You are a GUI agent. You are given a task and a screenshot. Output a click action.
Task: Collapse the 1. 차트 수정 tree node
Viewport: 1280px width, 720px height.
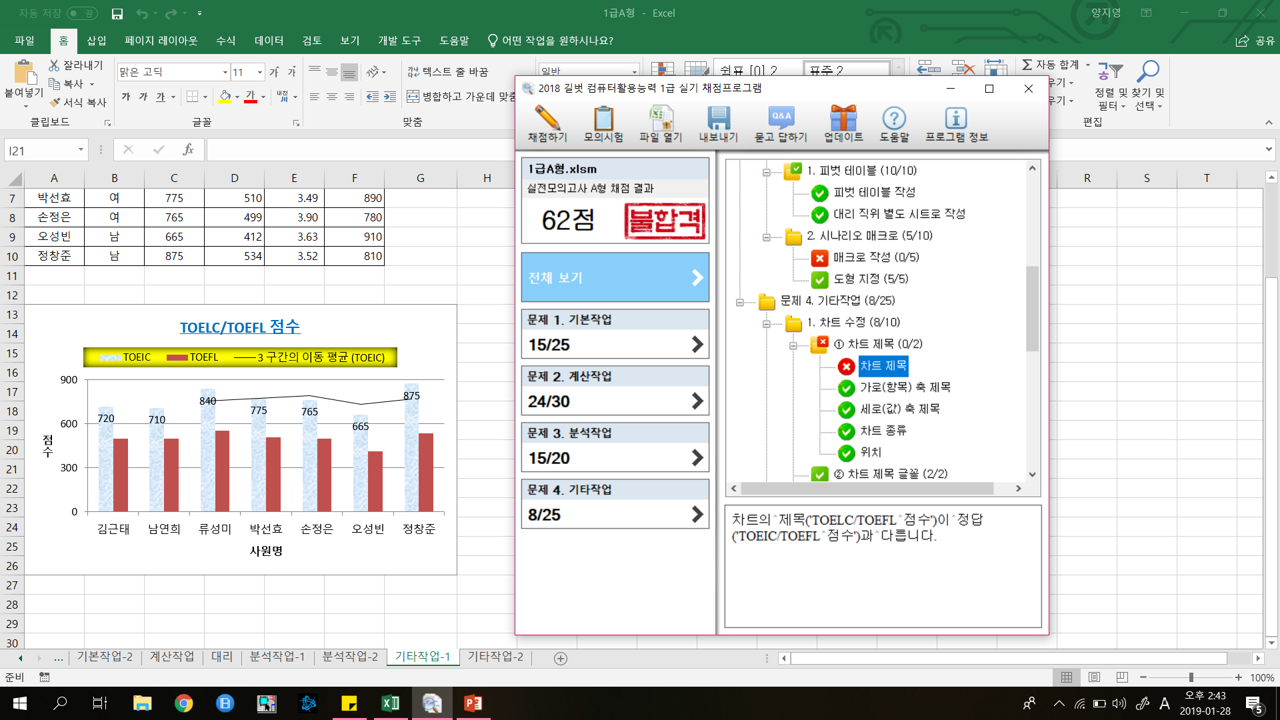pyautogui.click(x=766, y=323)
